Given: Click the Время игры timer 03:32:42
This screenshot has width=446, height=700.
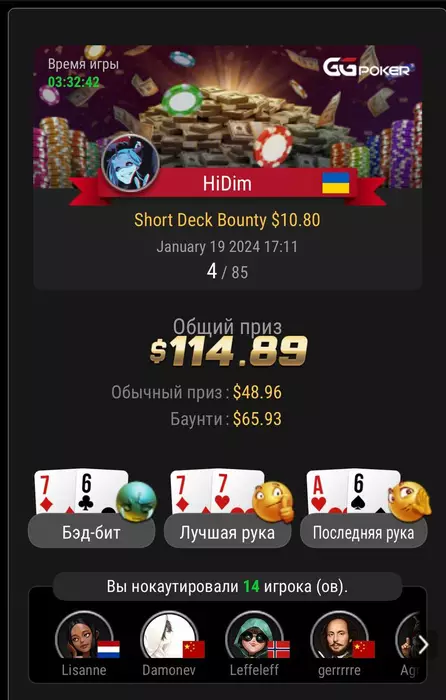Looking at the screenshot, I should coord(74,82).
